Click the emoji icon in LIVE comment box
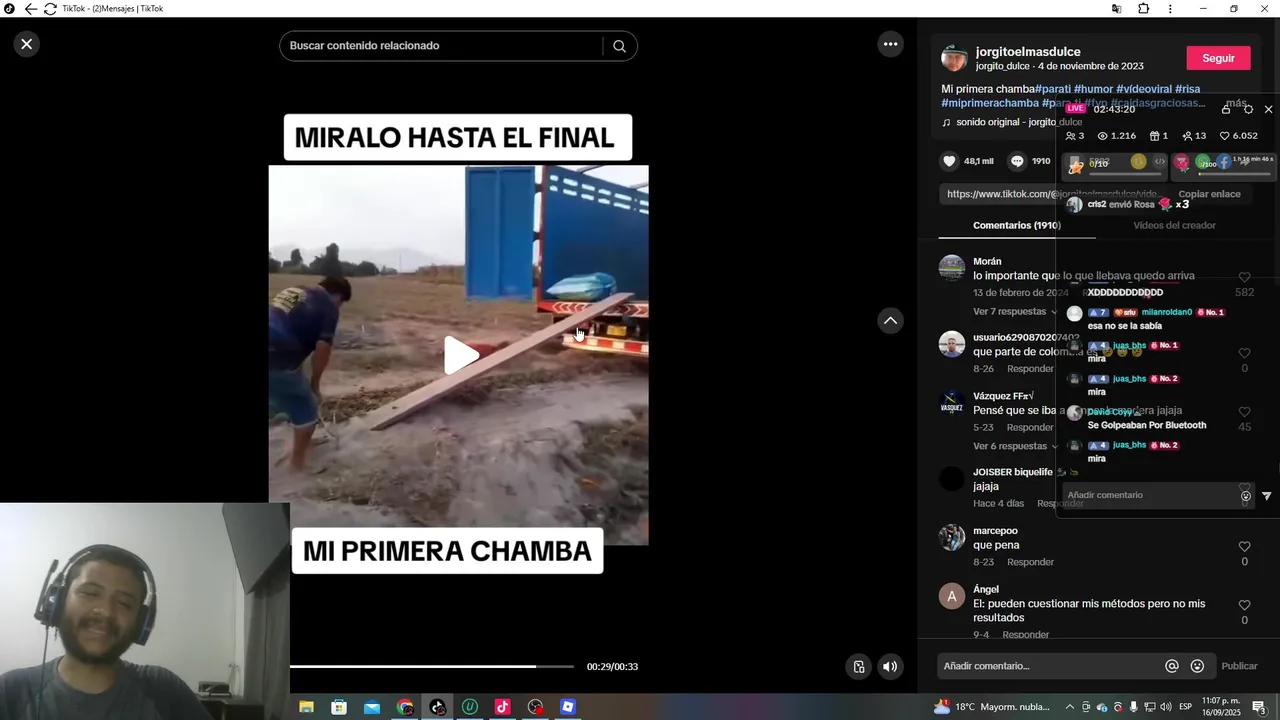The width and height of the screenshot is (1280, 720). click(x=1245, y=496)
